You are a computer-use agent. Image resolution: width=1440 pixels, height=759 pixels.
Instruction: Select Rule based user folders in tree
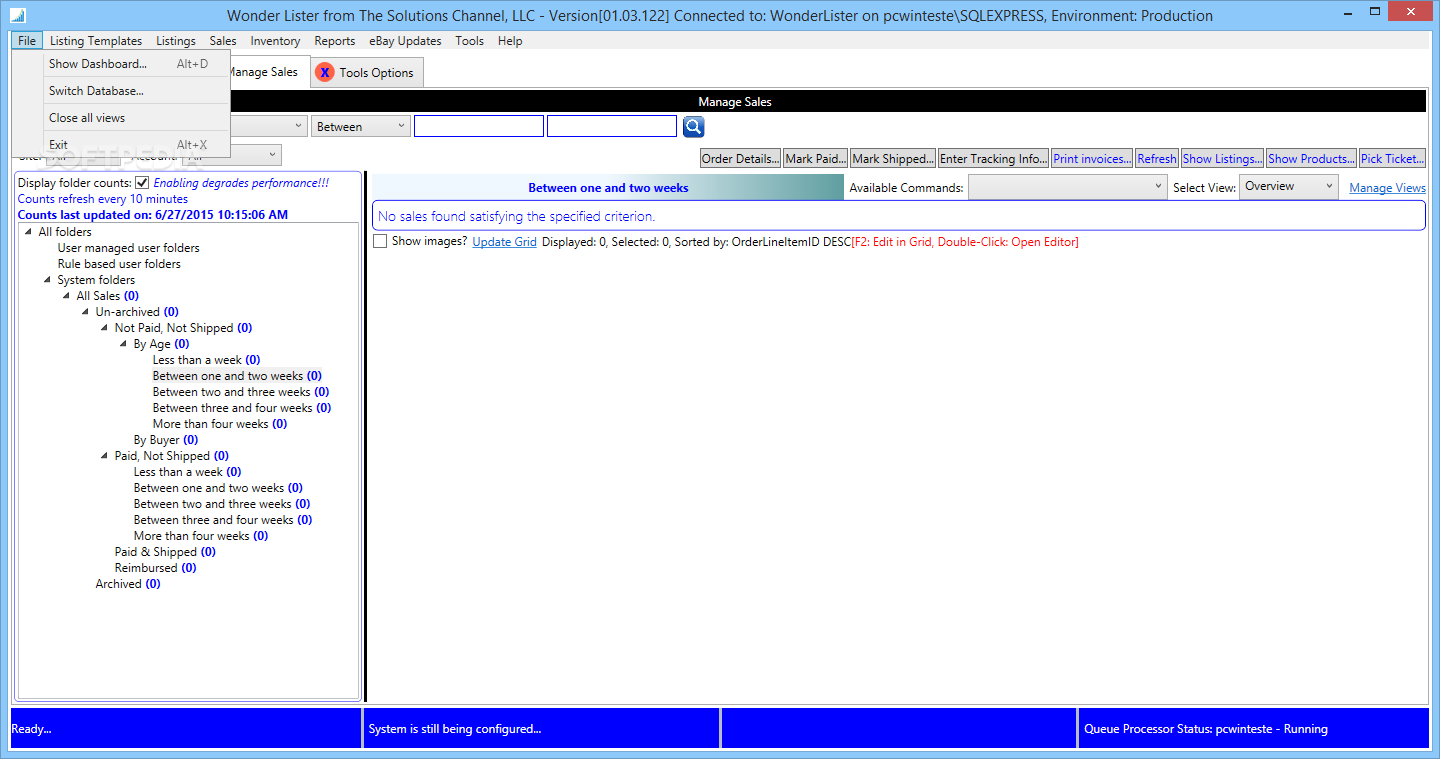(x=119, y=264)
